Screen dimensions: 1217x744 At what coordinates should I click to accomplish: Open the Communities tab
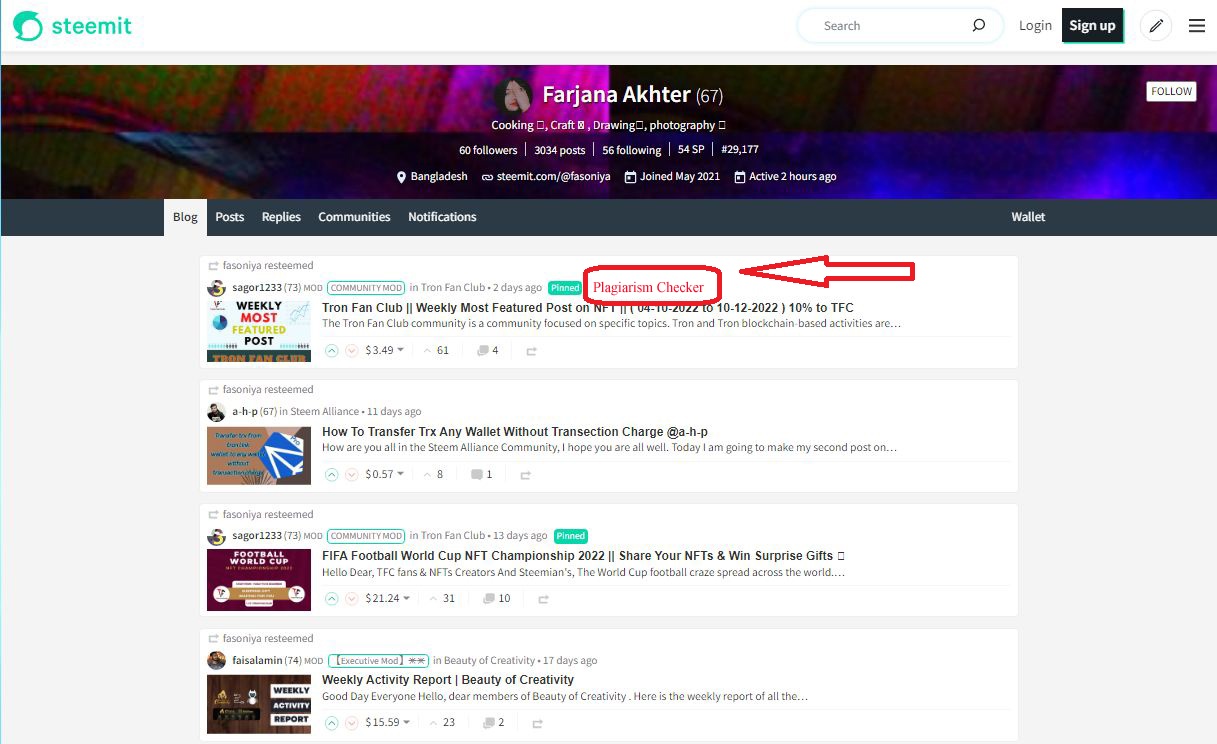[354, 217]
